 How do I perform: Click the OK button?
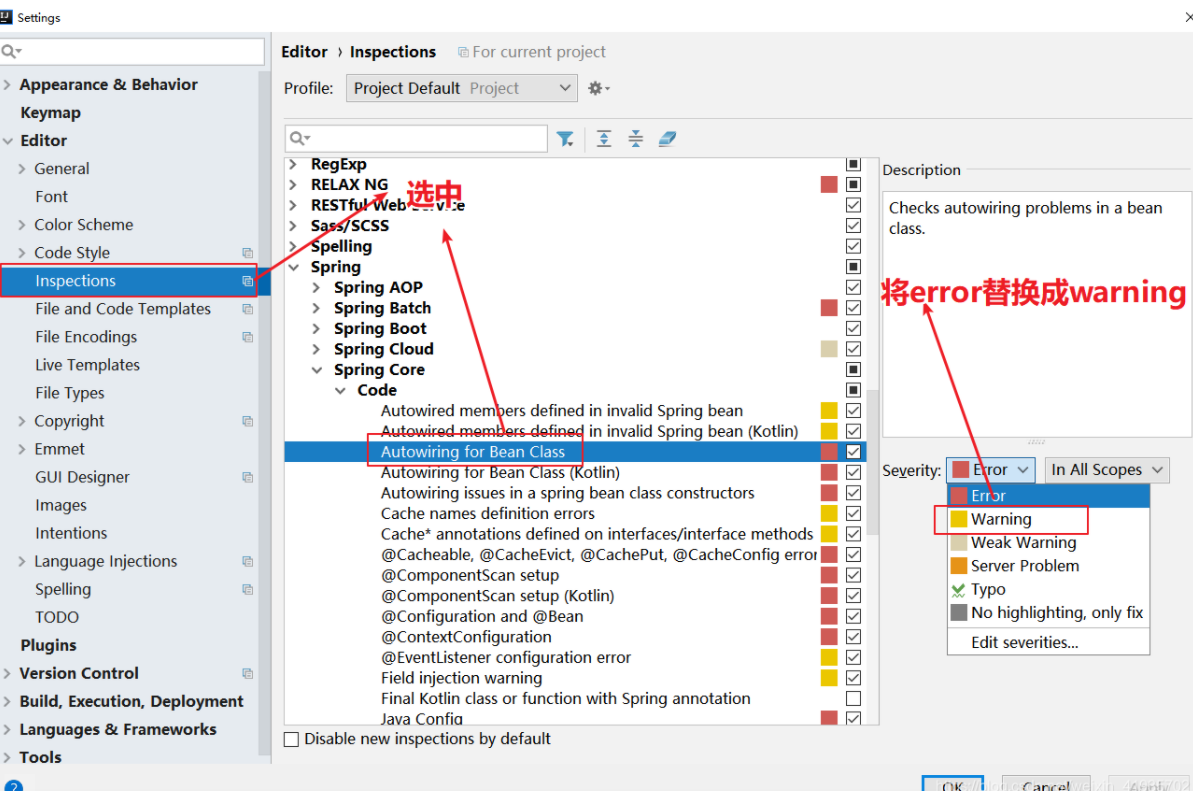point(953,785)
